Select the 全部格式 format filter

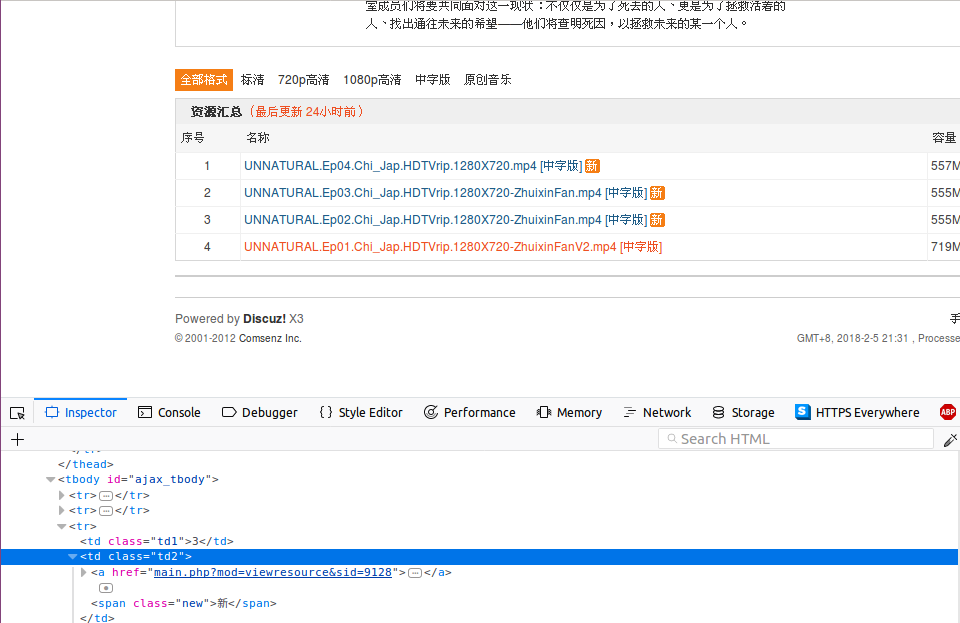point(204,80)
